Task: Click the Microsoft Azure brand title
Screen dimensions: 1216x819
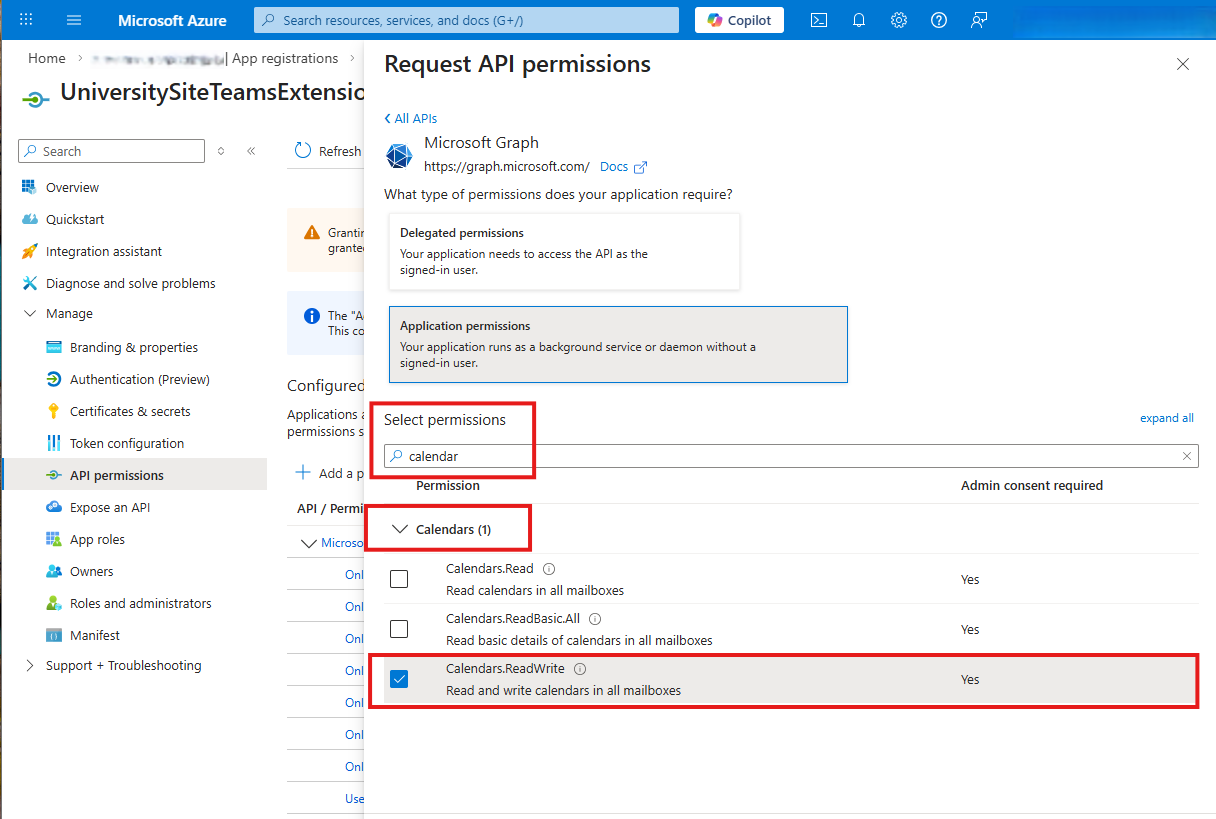Action: 172,20
